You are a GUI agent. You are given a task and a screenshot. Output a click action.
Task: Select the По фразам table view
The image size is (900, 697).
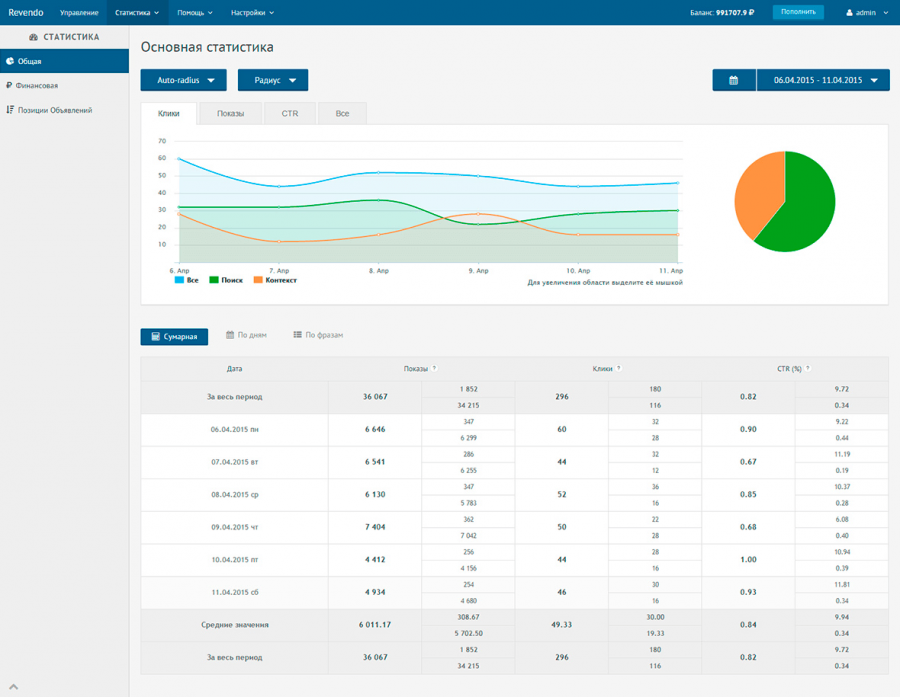point(319,335)
